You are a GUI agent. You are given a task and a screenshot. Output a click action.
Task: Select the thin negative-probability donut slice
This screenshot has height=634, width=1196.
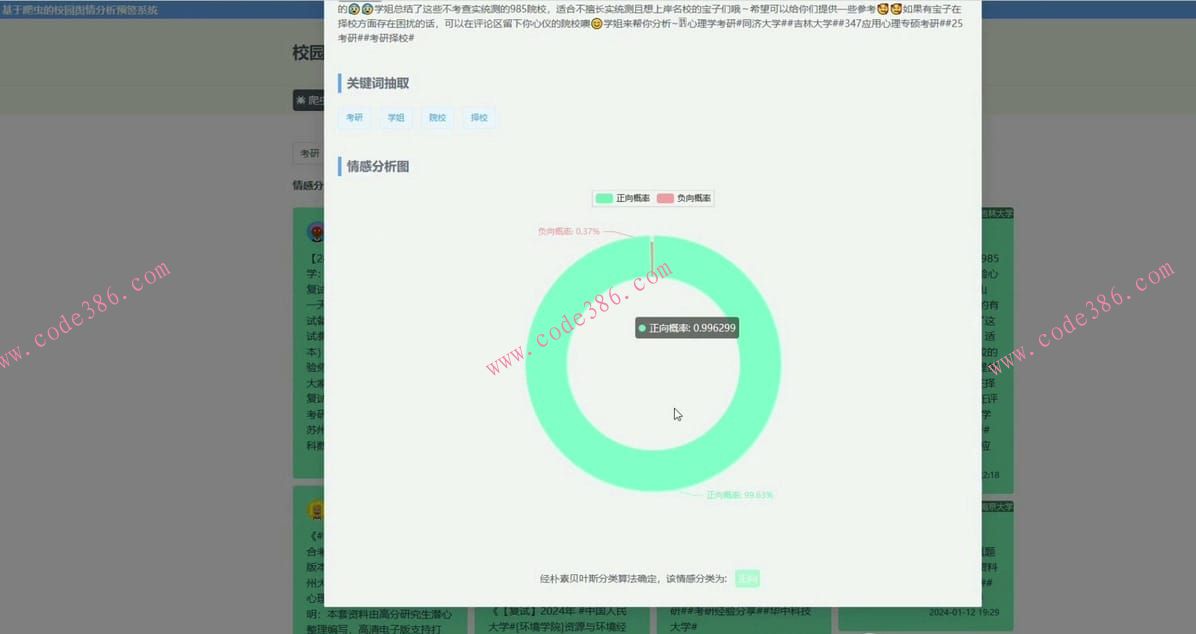[x=652, y=256]
